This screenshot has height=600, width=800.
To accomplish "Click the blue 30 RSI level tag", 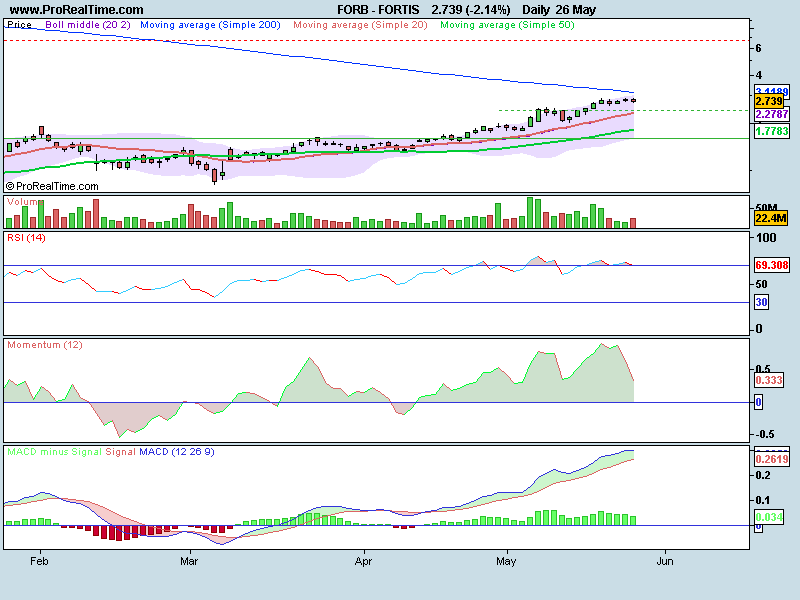I will [x=761, y=302].
